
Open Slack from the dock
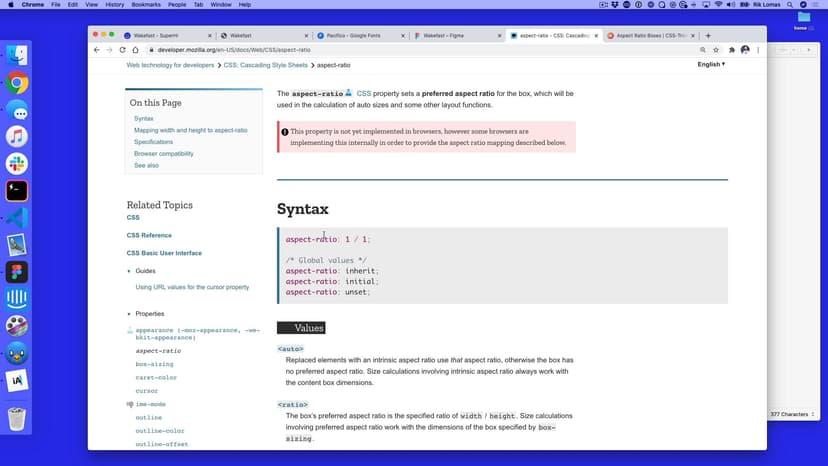17,163
